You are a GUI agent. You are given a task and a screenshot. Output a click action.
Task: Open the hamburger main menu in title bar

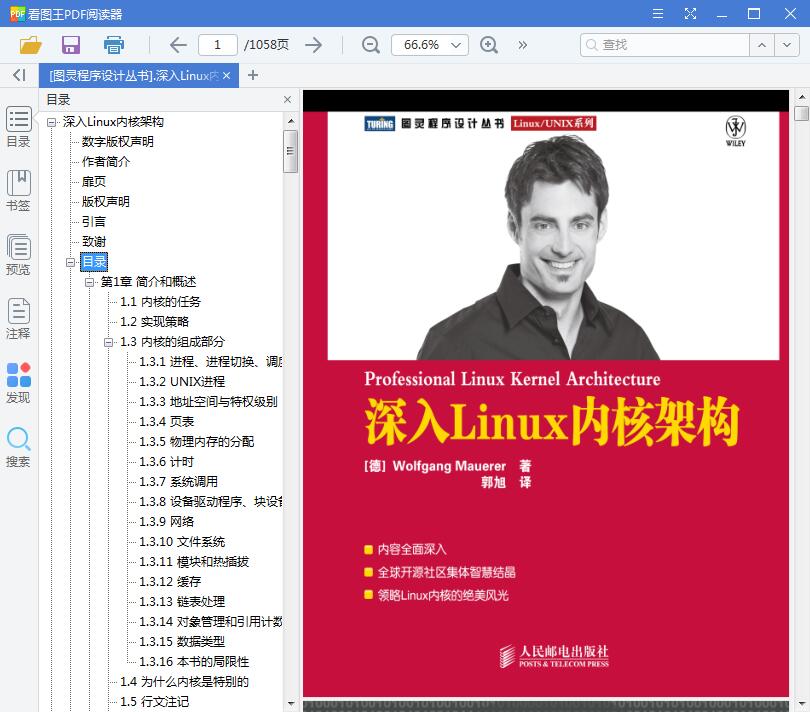pos(658,13)
